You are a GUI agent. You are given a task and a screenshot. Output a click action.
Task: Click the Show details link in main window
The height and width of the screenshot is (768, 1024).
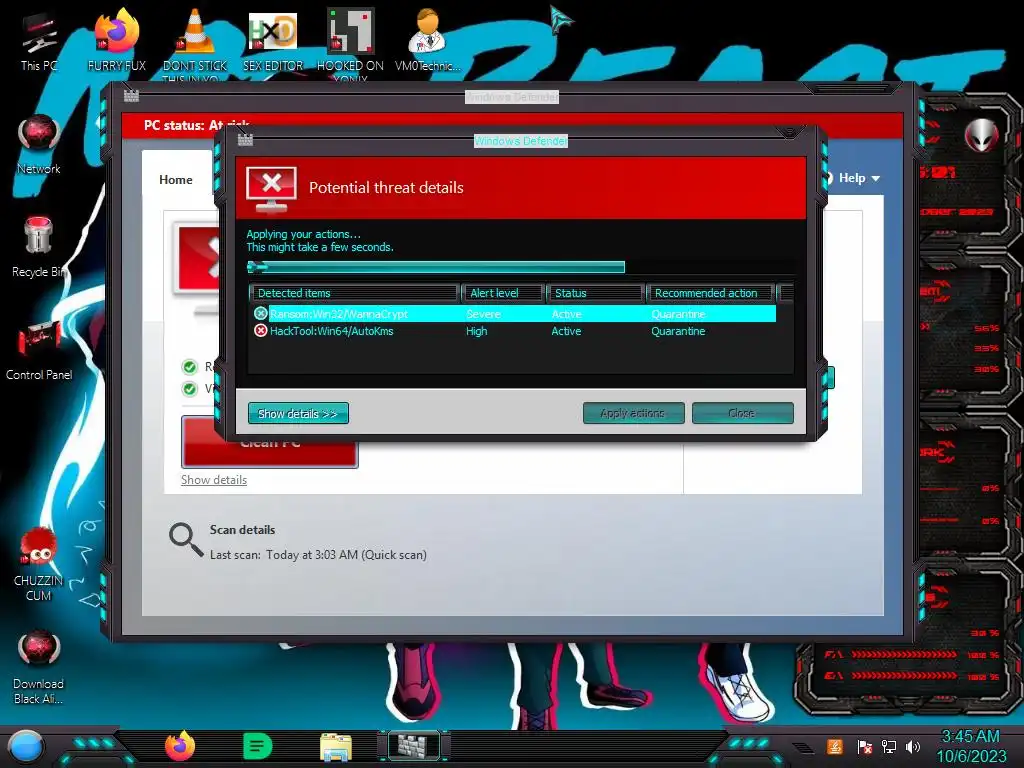214,480
